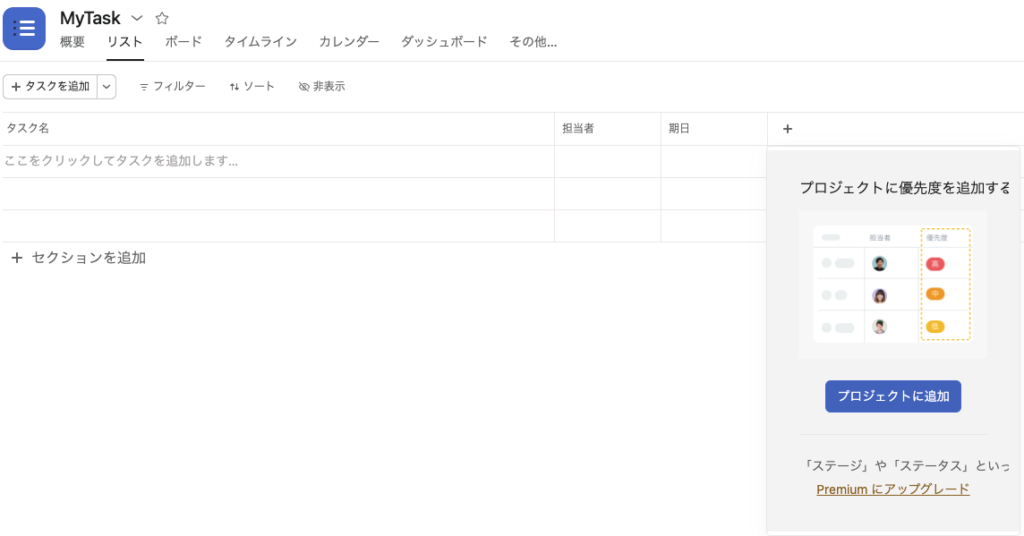Open the その他... menu
The width and height of the screenshot is (1024, 536).
[533, 42]
